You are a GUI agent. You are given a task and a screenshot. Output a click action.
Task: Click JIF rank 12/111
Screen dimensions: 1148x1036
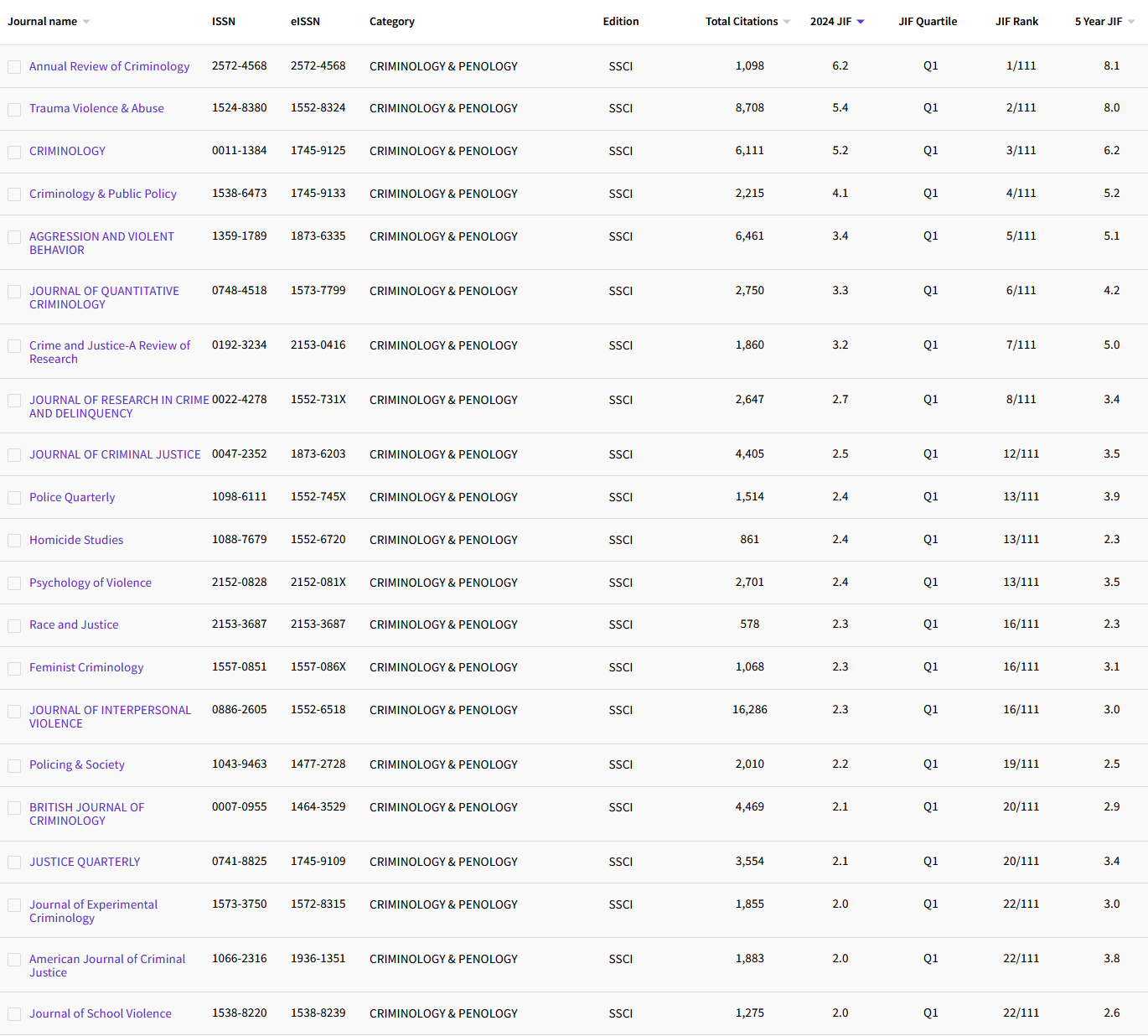click(x=1021, y=453)
